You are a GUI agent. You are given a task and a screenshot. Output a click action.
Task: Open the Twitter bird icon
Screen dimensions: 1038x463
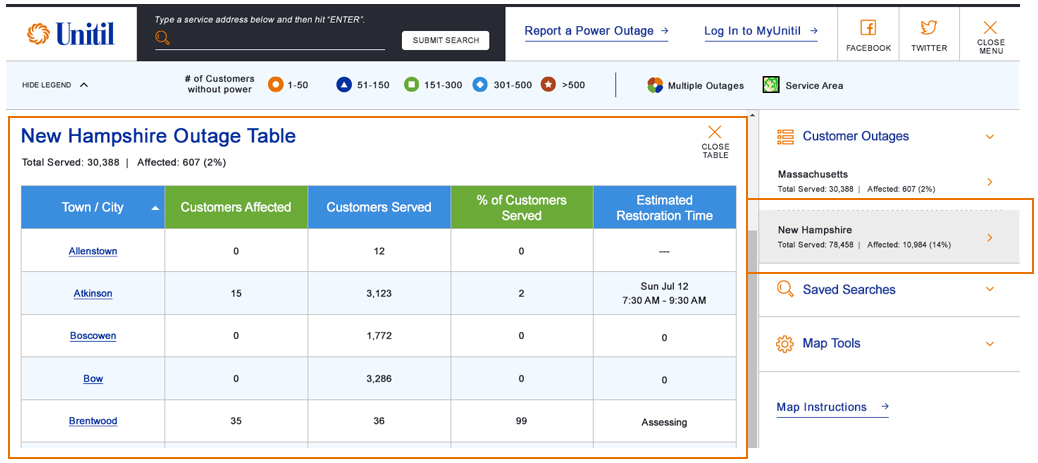tap(929, 28)
